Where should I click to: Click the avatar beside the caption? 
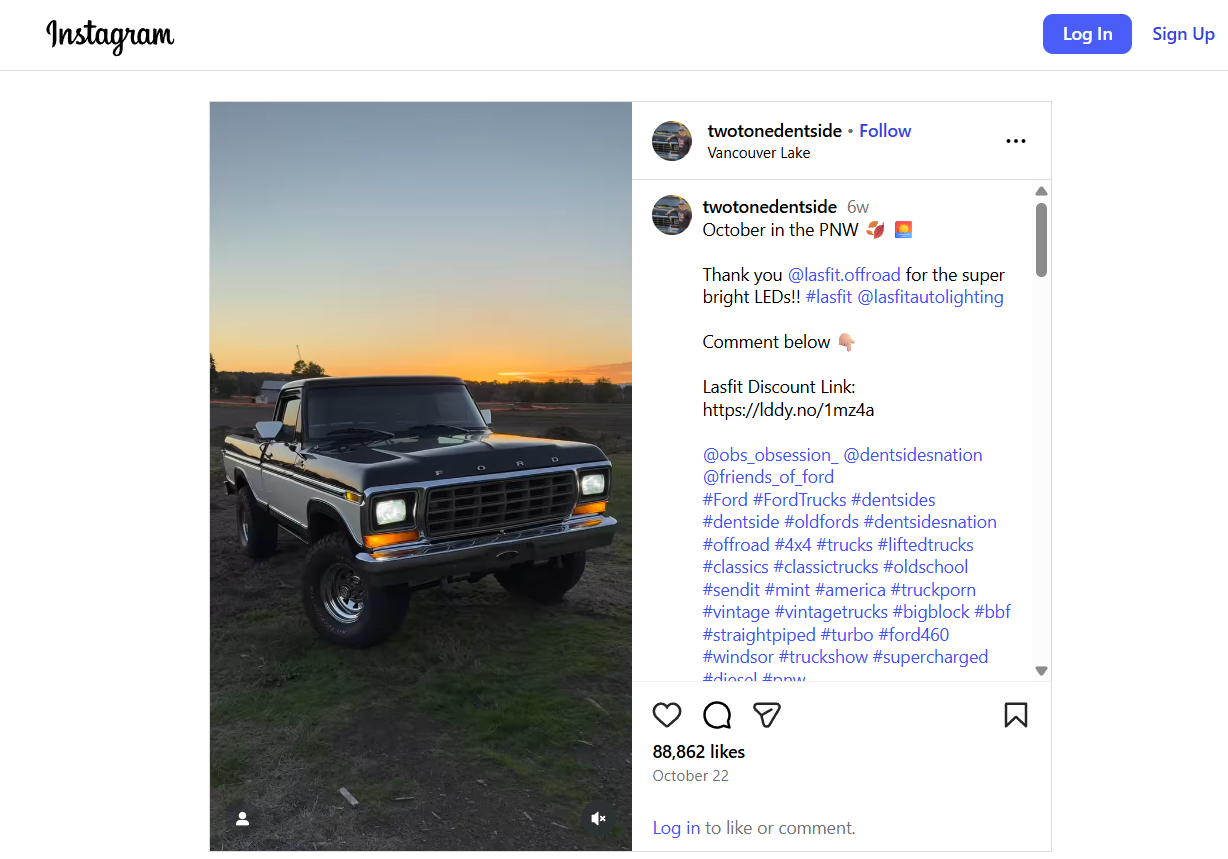coord(672,215)
